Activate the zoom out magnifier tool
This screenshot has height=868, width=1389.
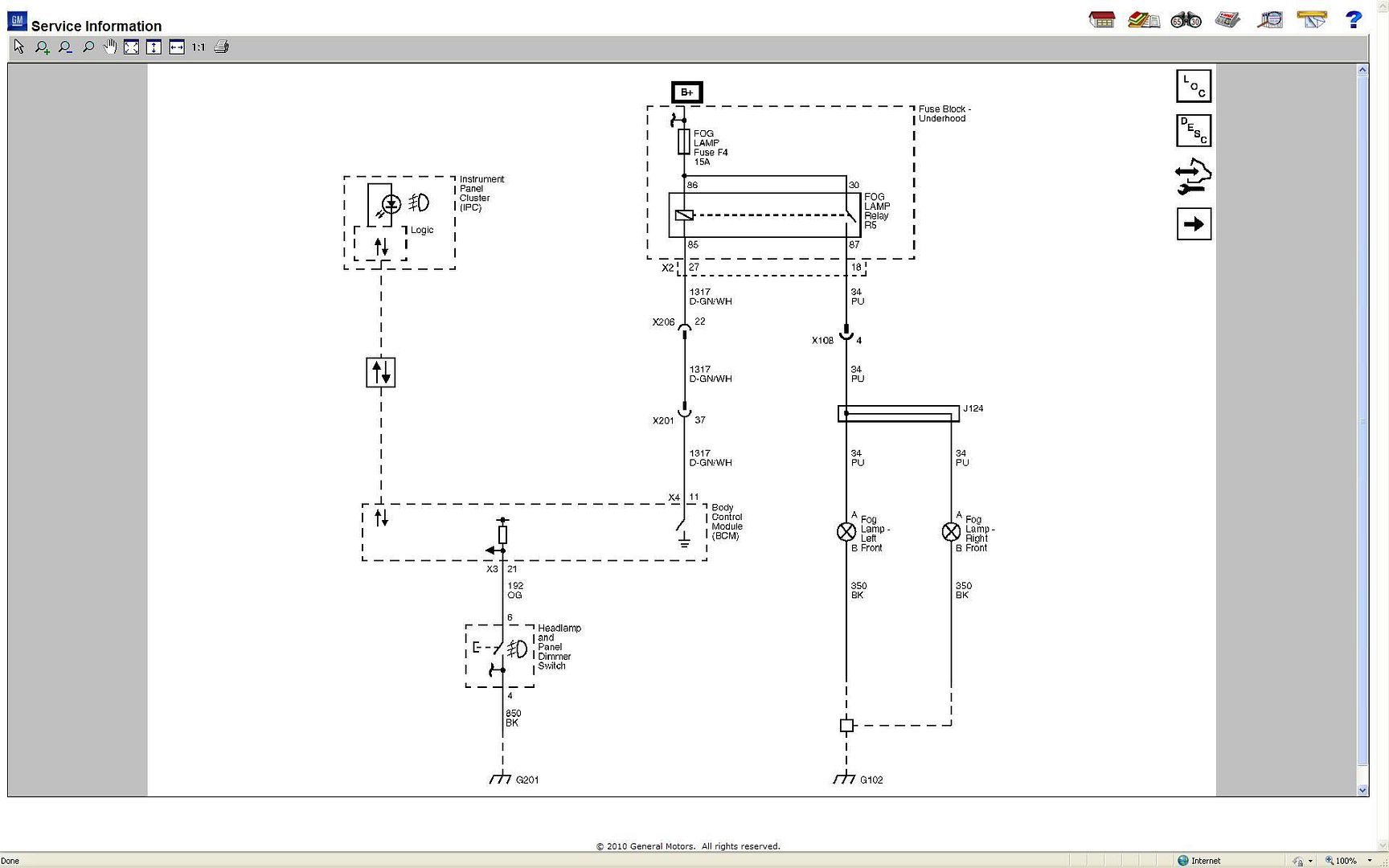(65, 47)
